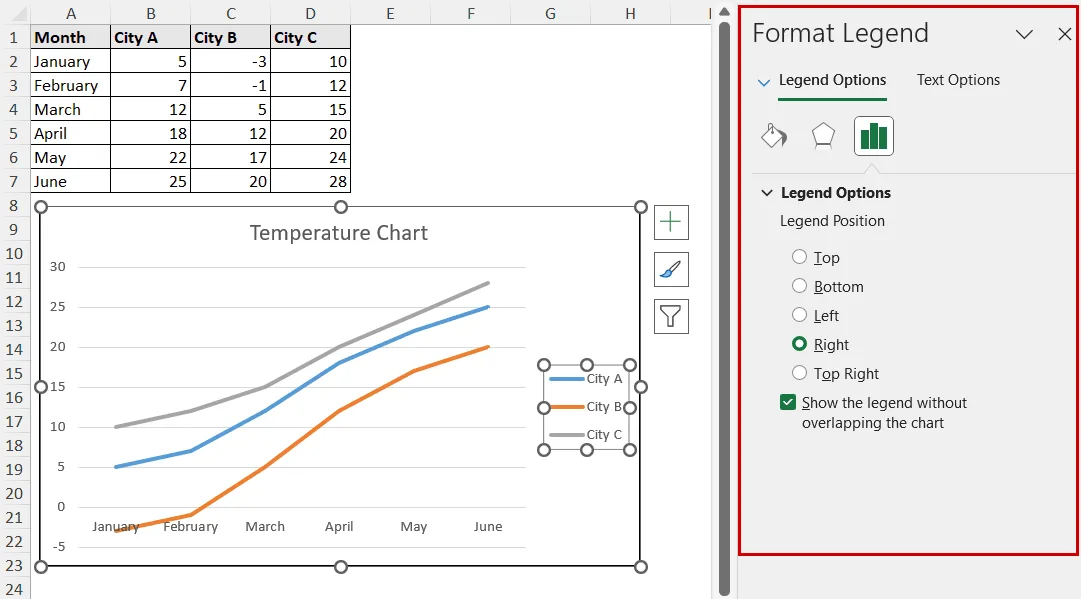The image size is (1081, 599).
Task: Open the Chart Elements plus button
Action: coord(671,222)
